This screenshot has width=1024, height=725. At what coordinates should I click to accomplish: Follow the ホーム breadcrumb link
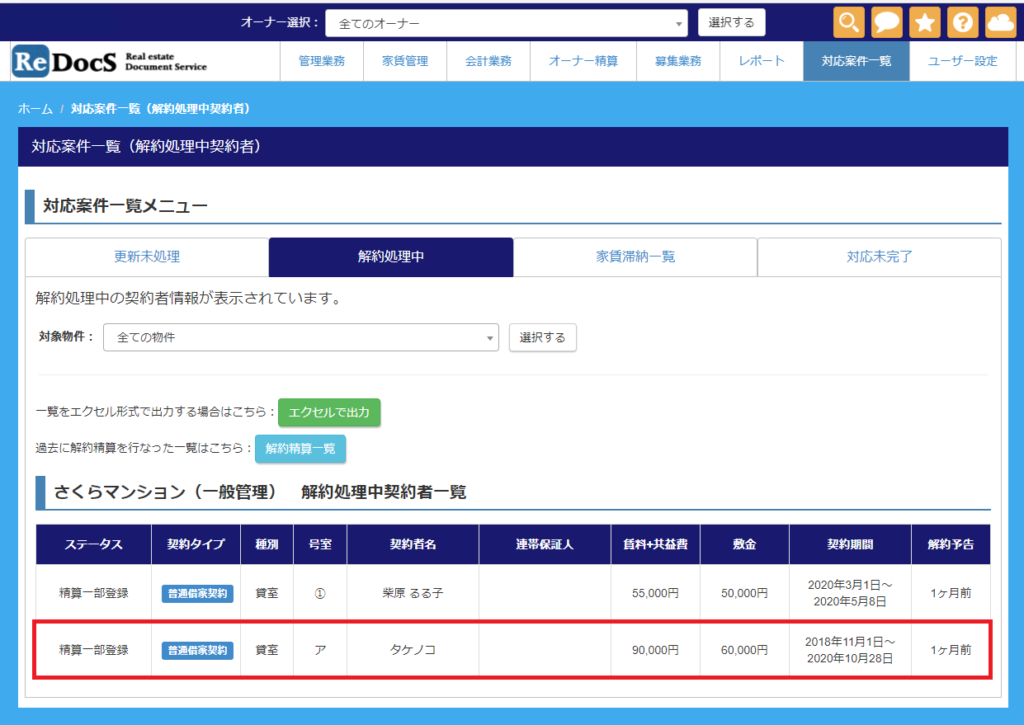click(35, 108)
